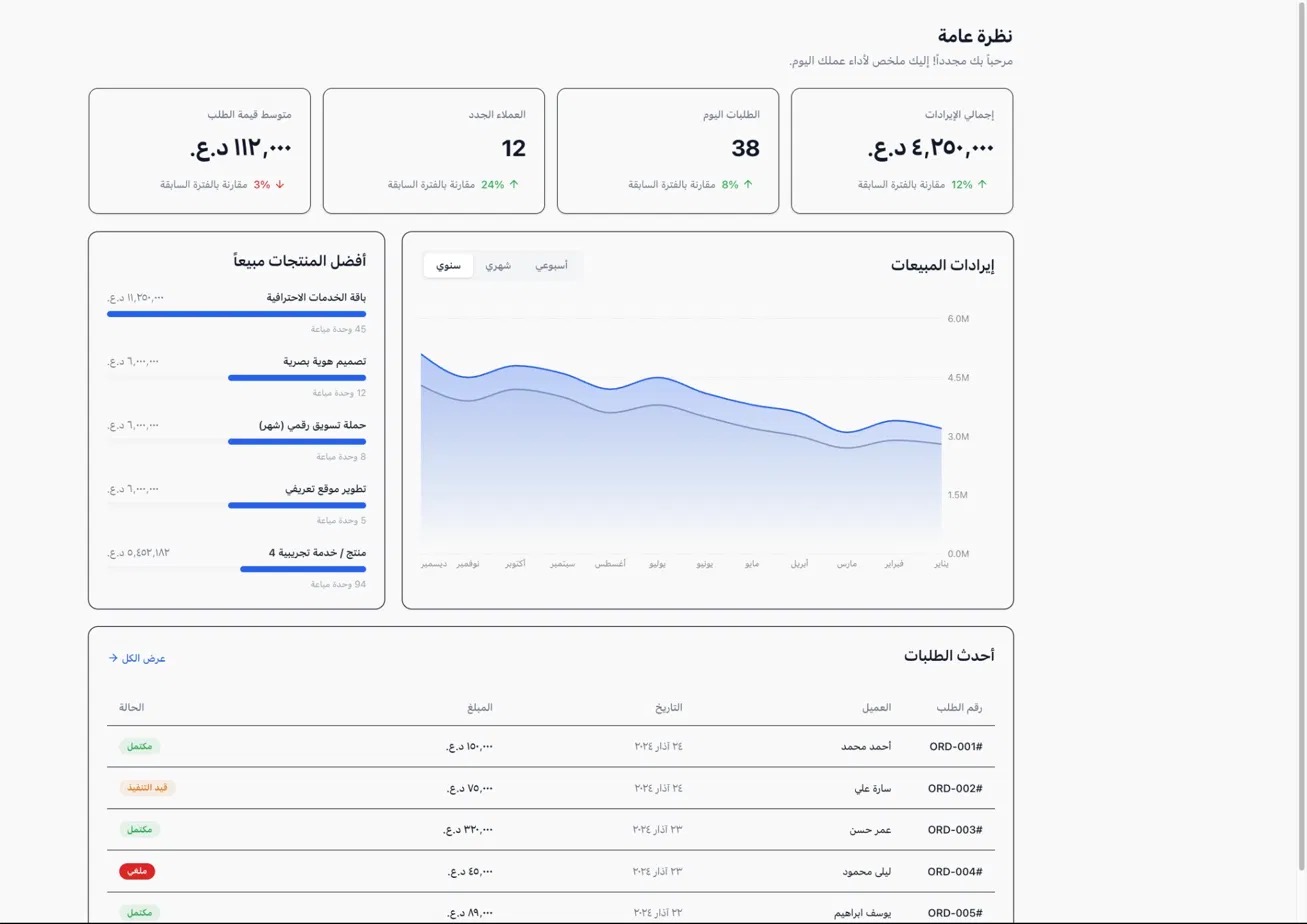This screenshot has height=924, width=1307.
Task: Click customer name سارة علي
Action: click(x=873, y=788)
